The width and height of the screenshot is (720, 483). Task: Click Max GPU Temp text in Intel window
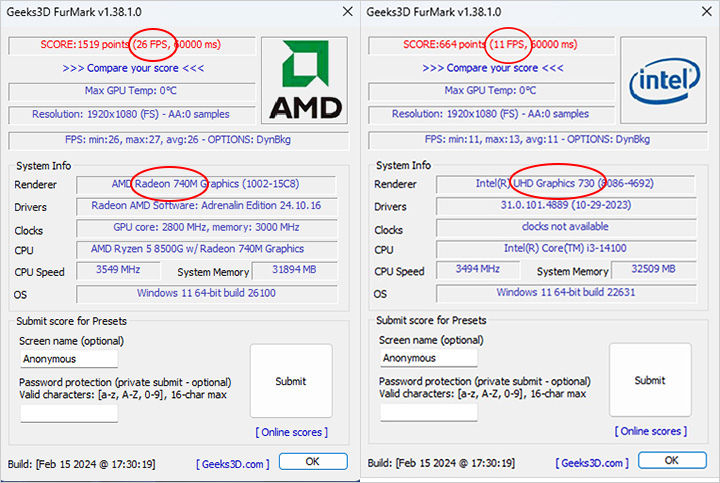[x=490, y=91]
